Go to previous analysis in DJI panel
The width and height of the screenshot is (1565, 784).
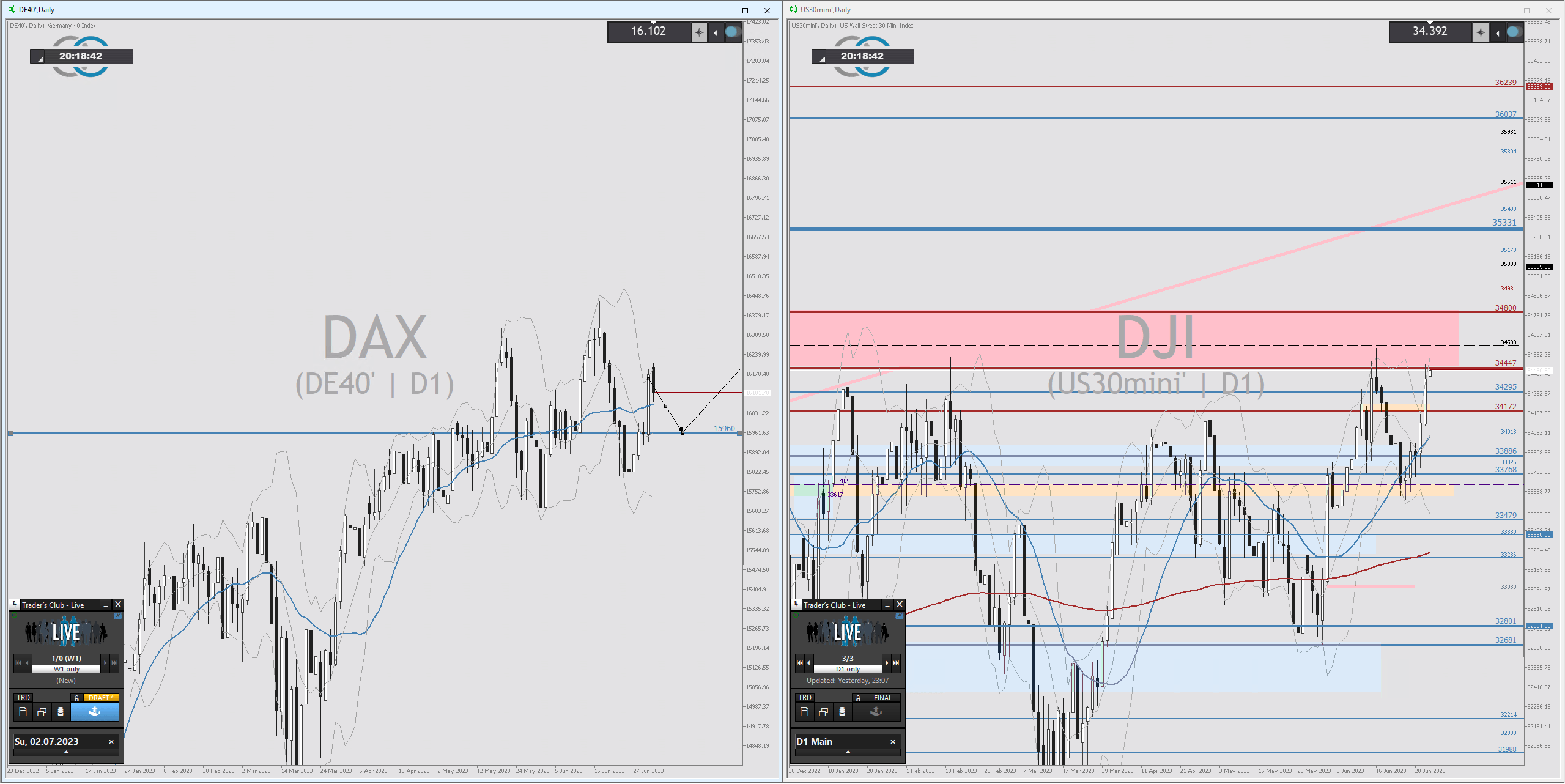click(x=808, y=663)
